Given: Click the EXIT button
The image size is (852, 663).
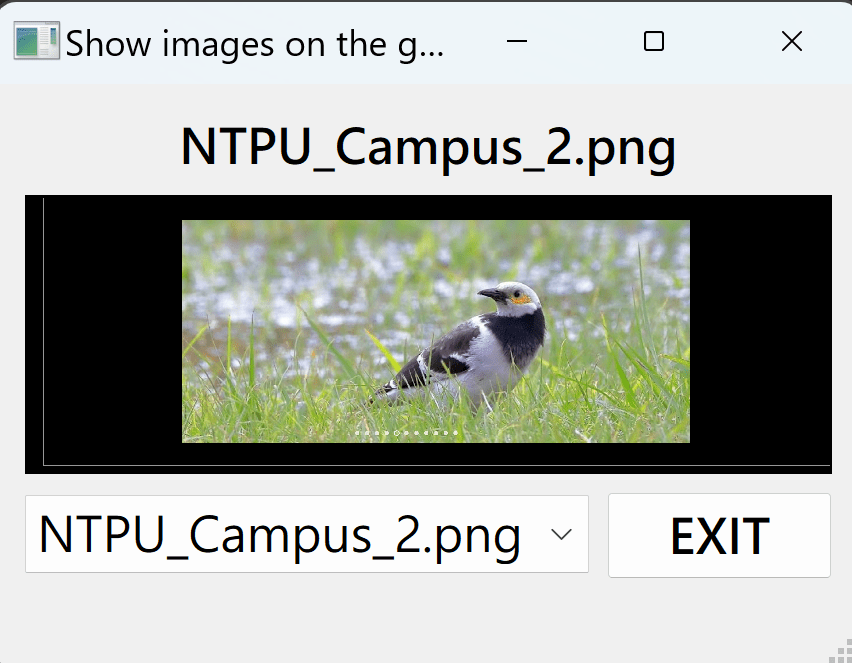Looking at the screenshot, I should click(719, 535).
